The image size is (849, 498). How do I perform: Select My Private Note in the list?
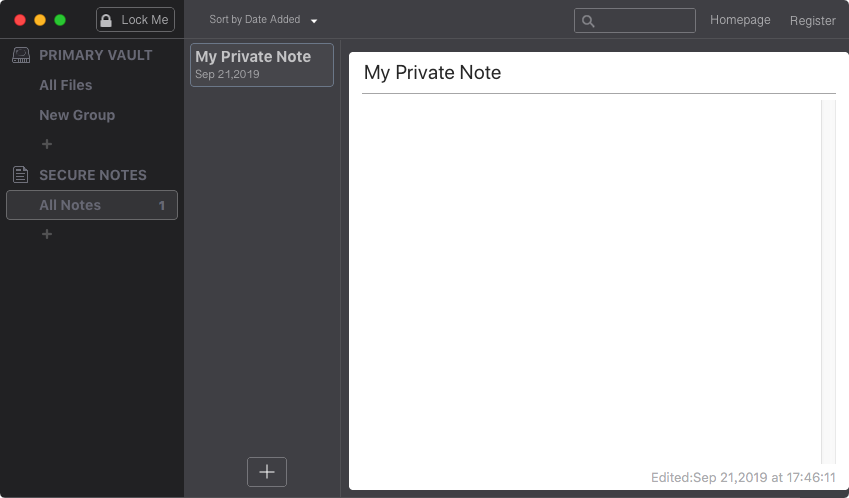(262, 65)
